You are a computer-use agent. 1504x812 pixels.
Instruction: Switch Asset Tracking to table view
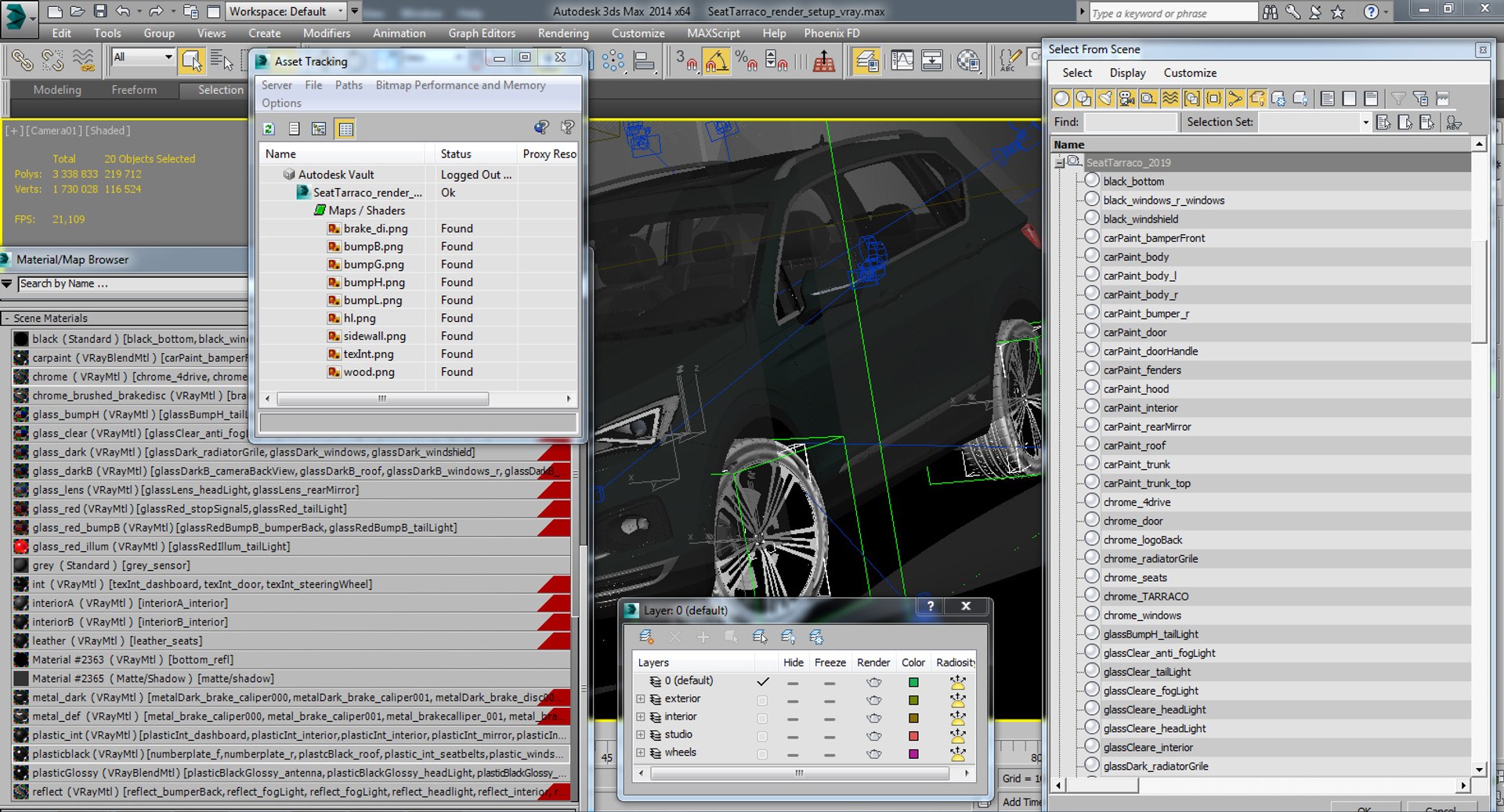(345, 128)
